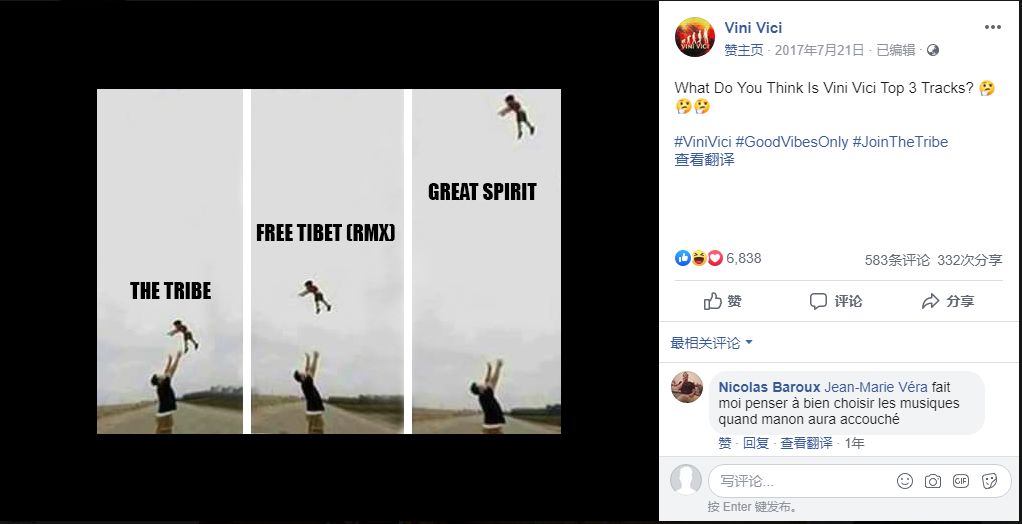Open the 分享 share menu
This screenshot has height=524, width=1022.
948,301
